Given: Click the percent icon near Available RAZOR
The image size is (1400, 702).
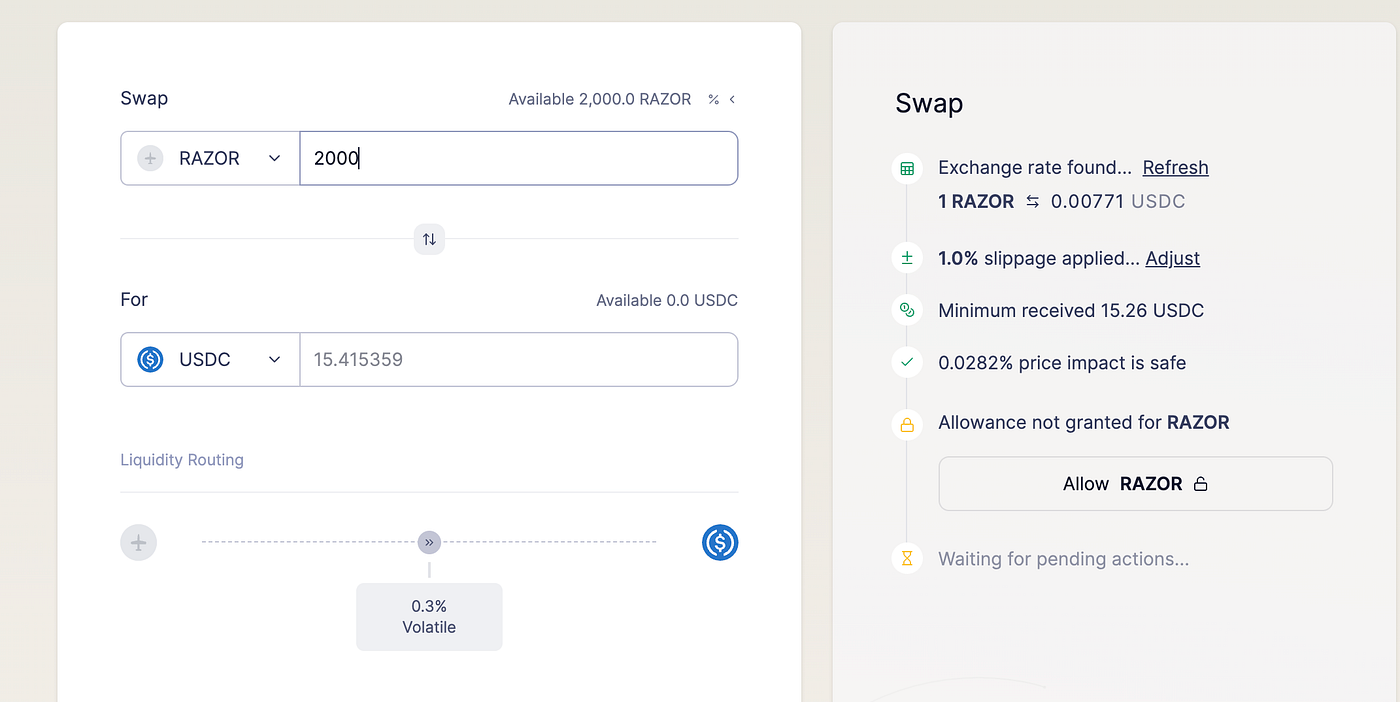Looking at the screenshot, I should 713,99.
